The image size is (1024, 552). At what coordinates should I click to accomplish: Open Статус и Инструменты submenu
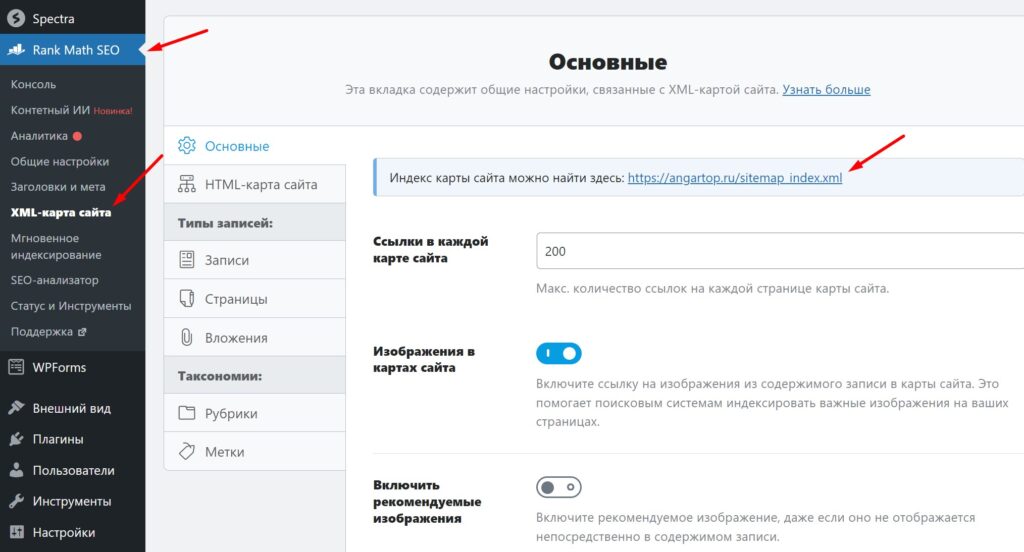click(71, 306)
